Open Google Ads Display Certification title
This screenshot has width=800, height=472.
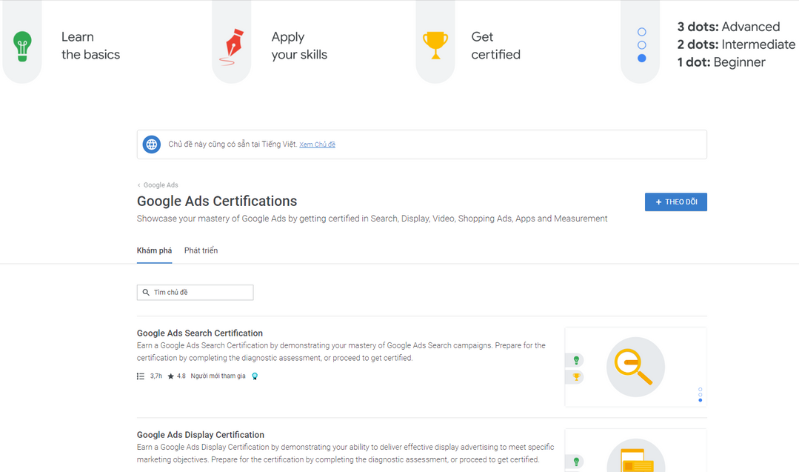coord(201,435)
